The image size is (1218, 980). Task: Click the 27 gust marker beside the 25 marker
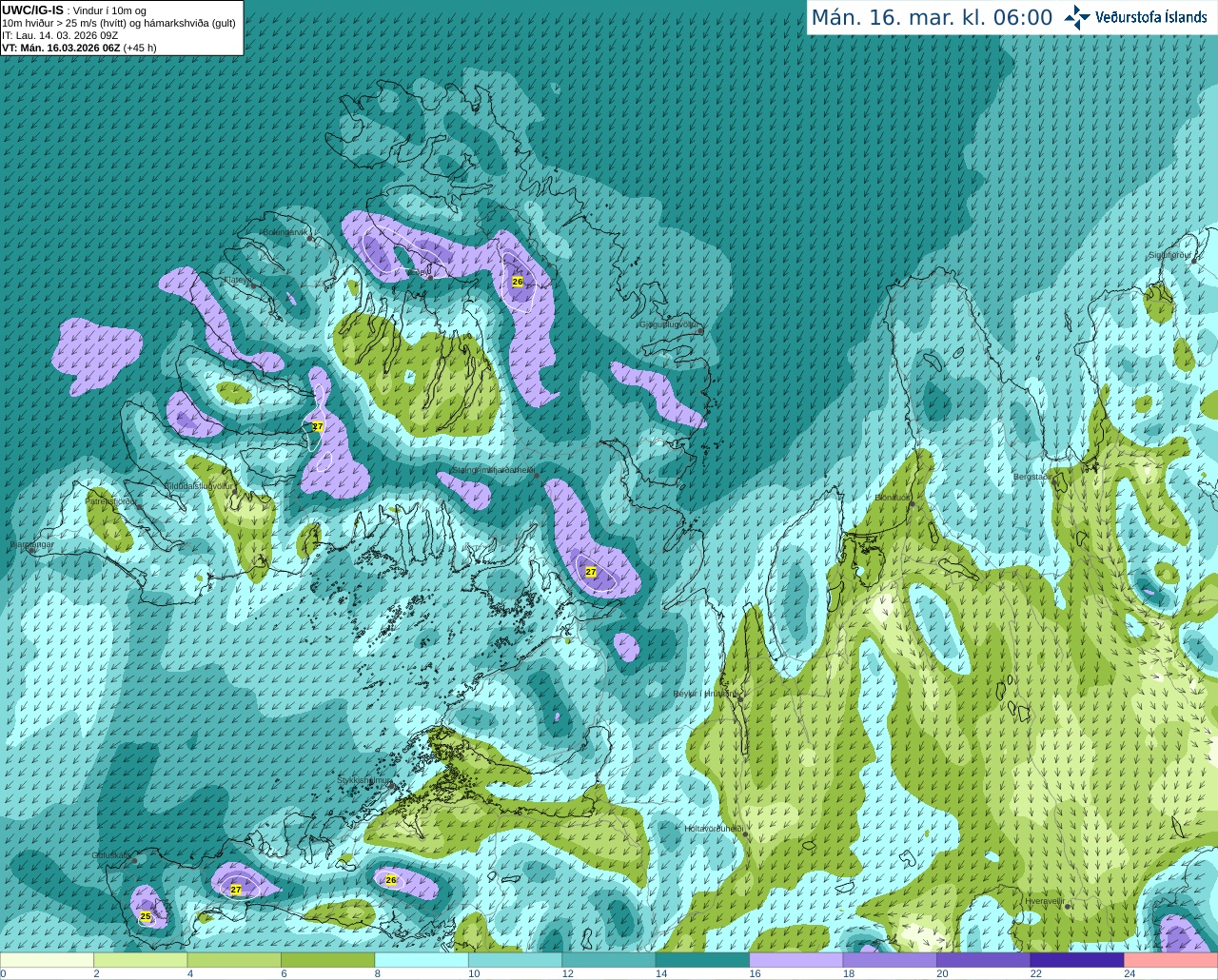coord(236,890)
